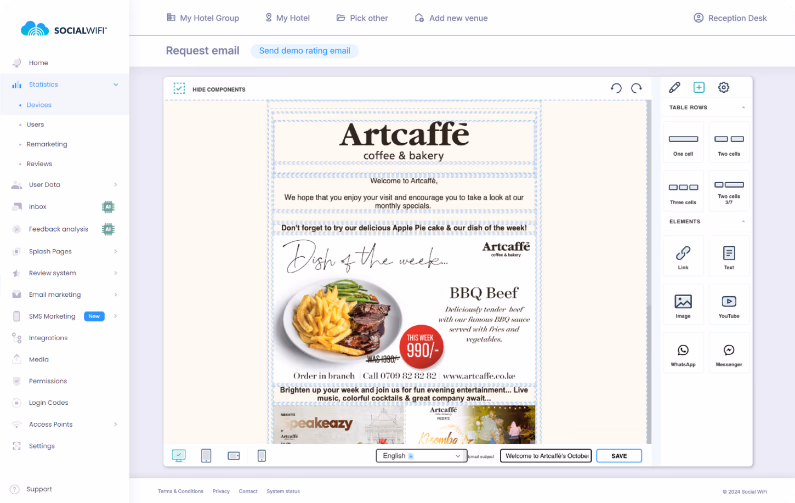Open Integrations in the sidebar
The image size is (795, 503).
pos(48,338)
